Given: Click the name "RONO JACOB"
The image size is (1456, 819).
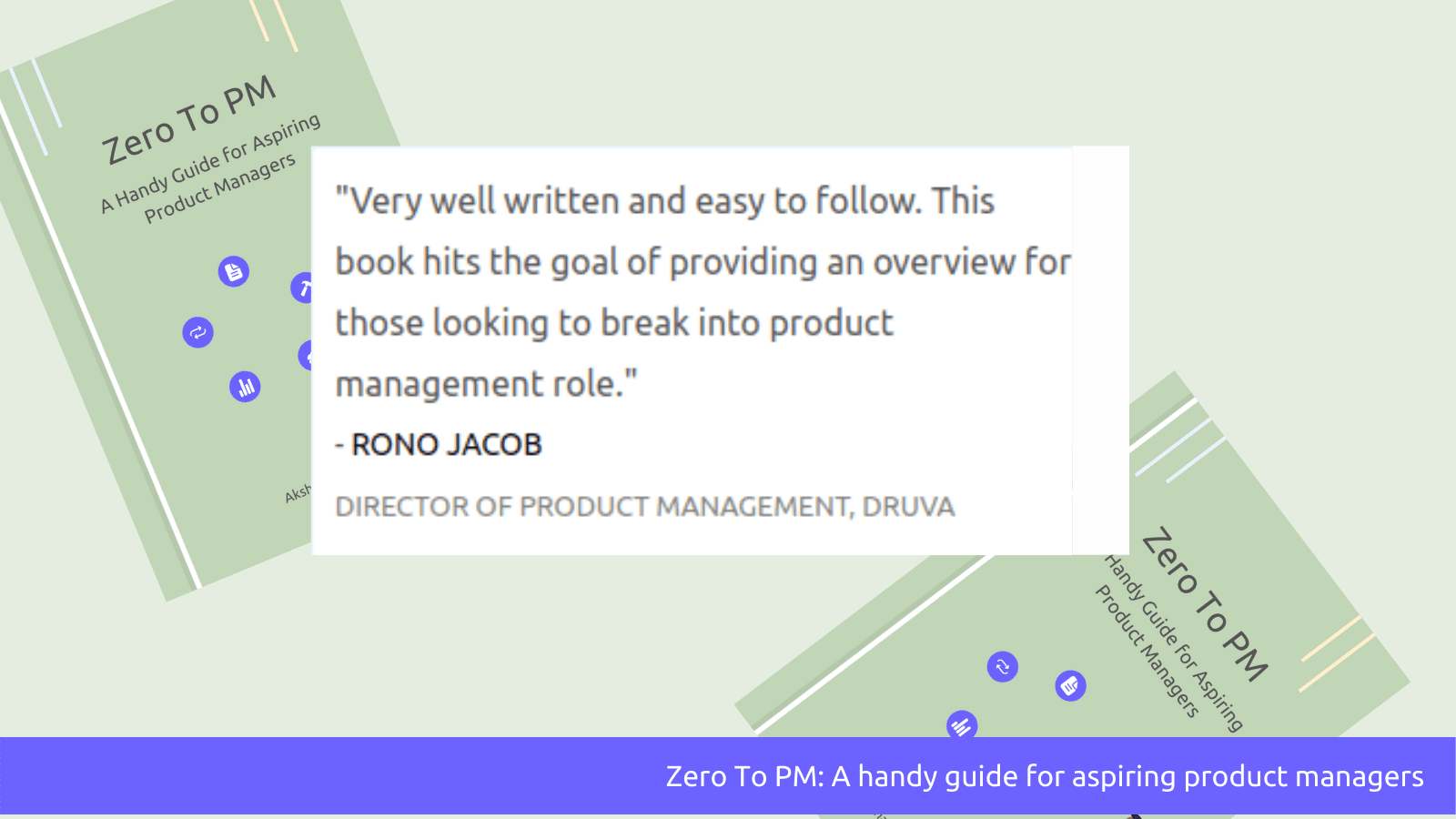Looking at the screenshot, I should click(447, 445).
